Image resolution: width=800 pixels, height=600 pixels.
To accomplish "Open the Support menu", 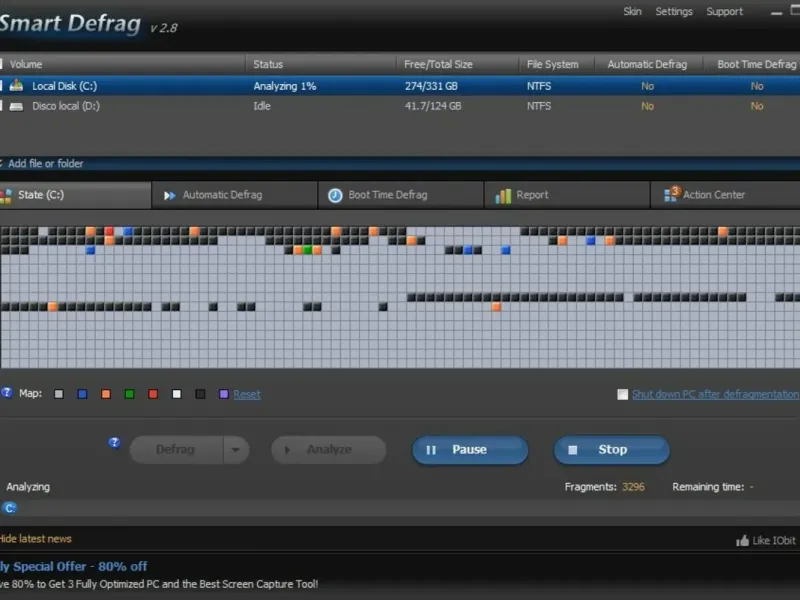I will 724,11.
